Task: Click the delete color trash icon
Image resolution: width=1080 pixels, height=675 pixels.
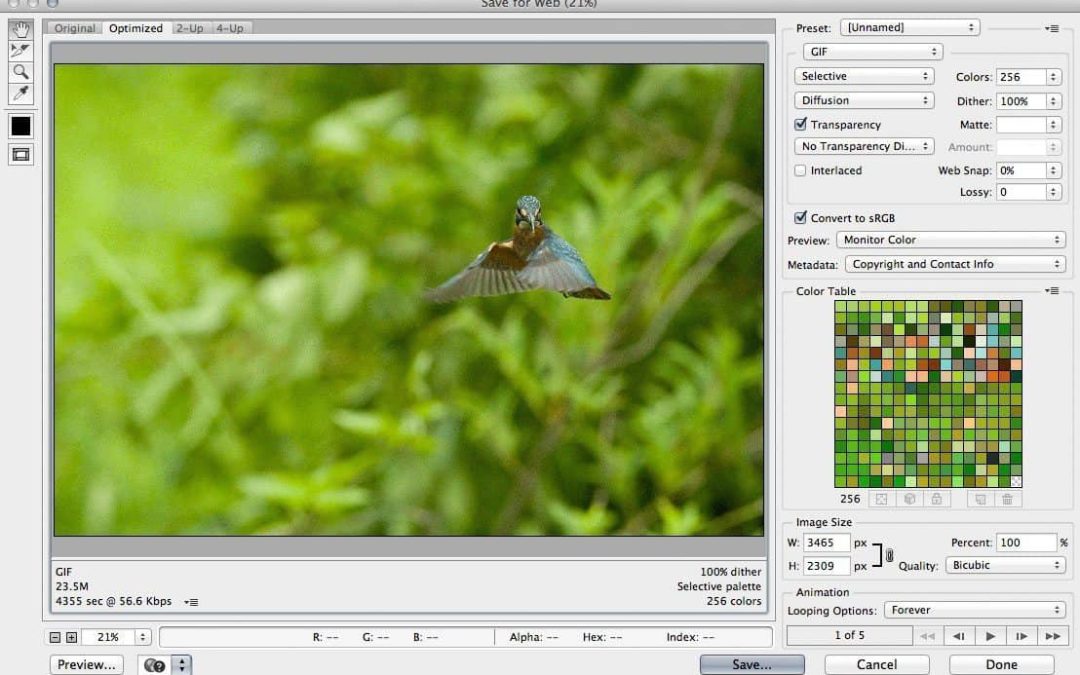Action: (x=1007, y=499)
